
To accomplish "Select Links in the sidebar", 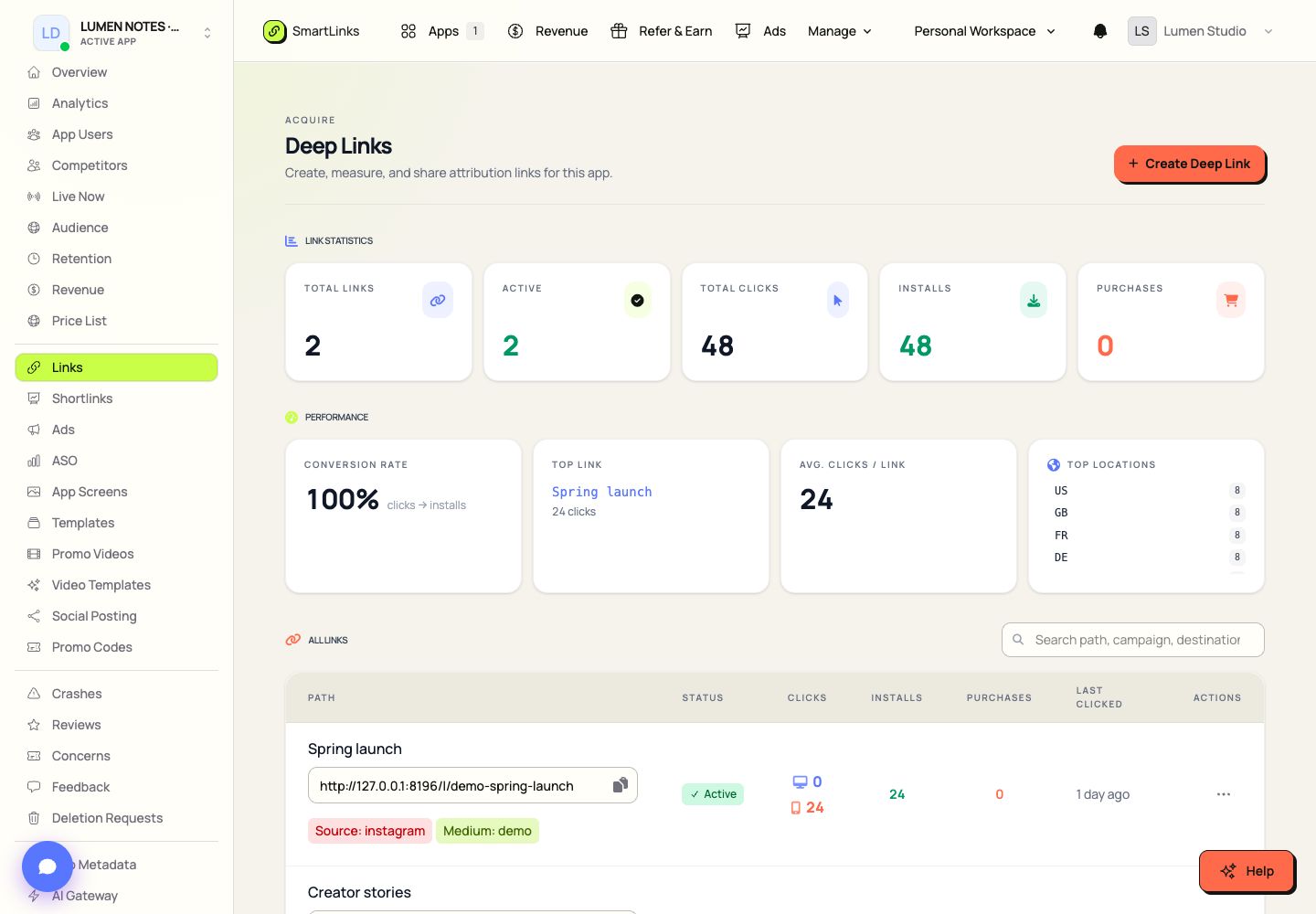I will tap(116, 367).
